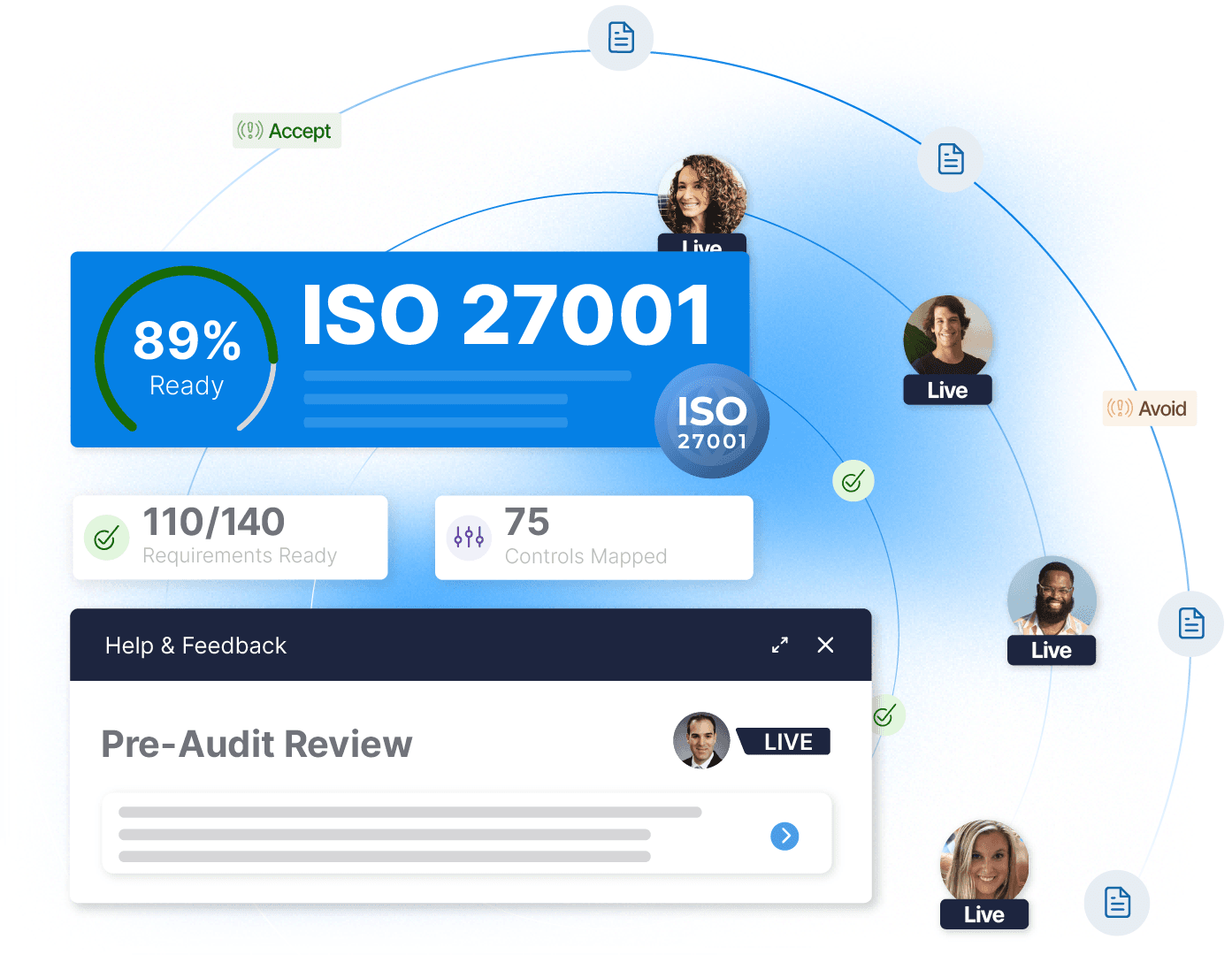
Task: Click the blonde woman's Live avatar
Action: (x=984, y=862)
